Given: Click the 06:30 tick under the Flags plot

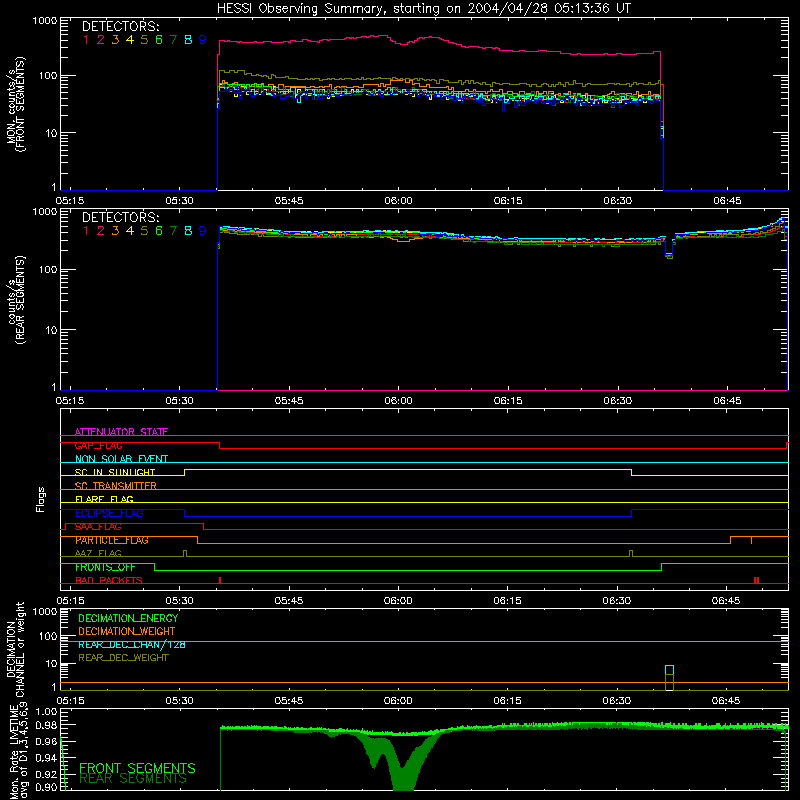Looking at the screenshot, I should click(x=616, y=601).
